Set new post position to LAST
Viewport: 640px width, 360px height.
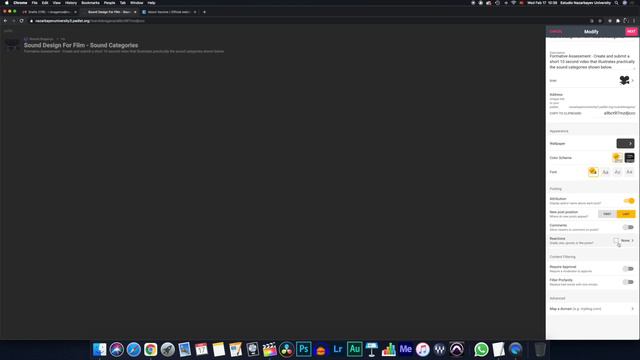(x=626, y=214)
